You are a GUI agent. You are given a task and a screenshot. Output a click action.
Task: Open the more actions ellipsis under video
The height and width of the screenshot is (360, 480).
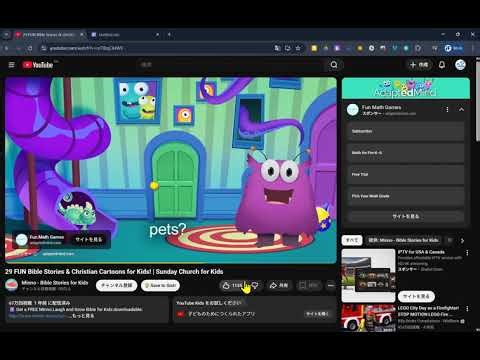click(330, 285)
